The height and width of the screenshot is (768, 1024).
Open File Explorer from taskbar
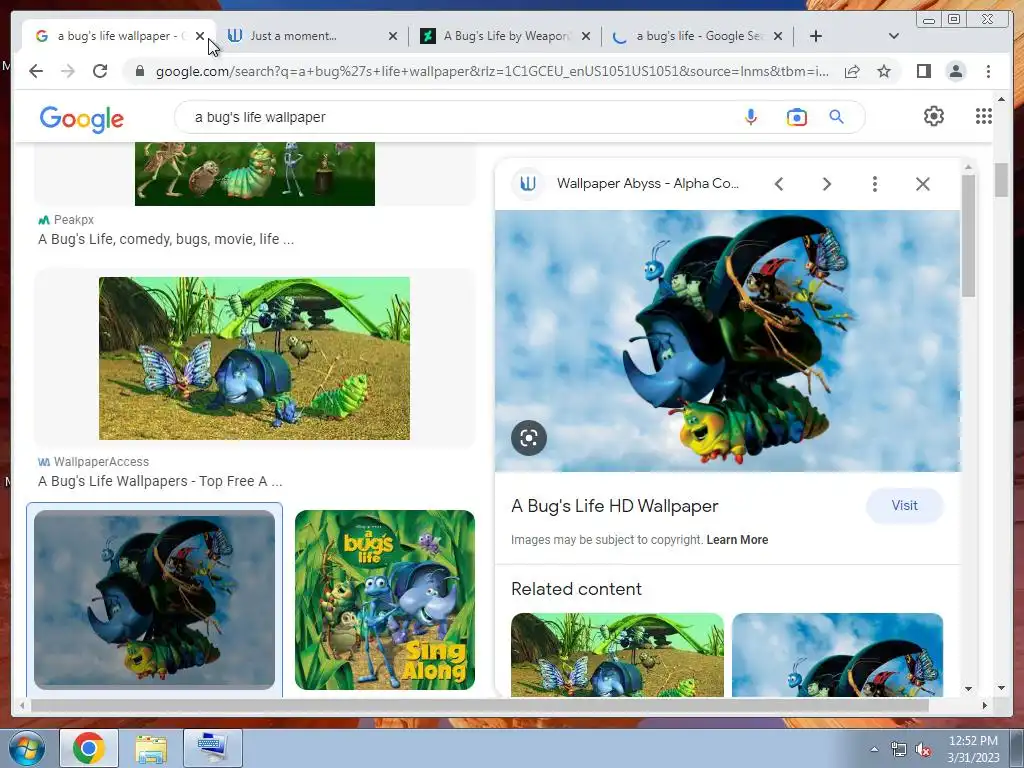click(x=151, y=748)
